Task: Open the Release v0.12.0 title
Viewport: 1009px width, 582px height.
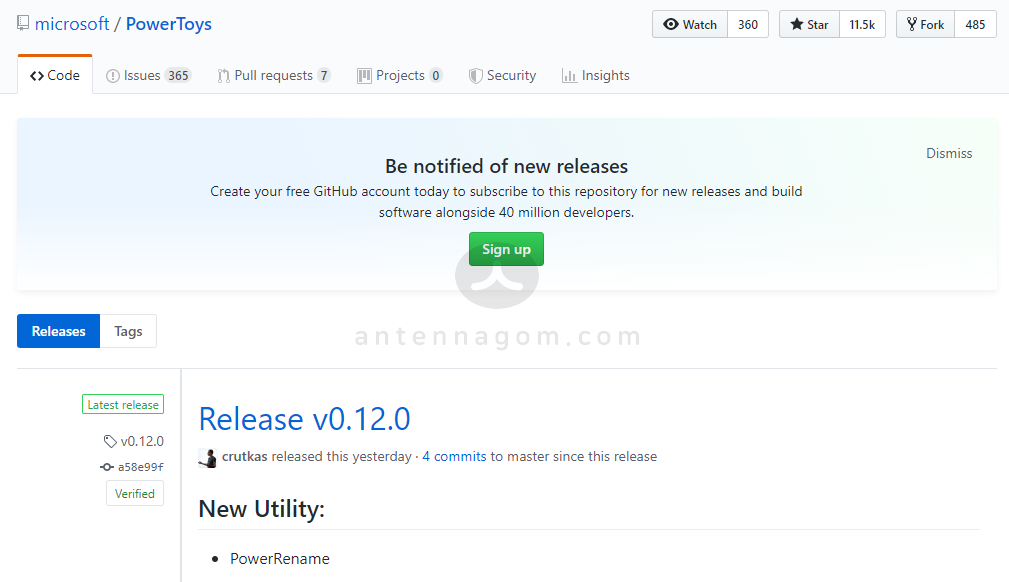Action: [x=304, y=419]
